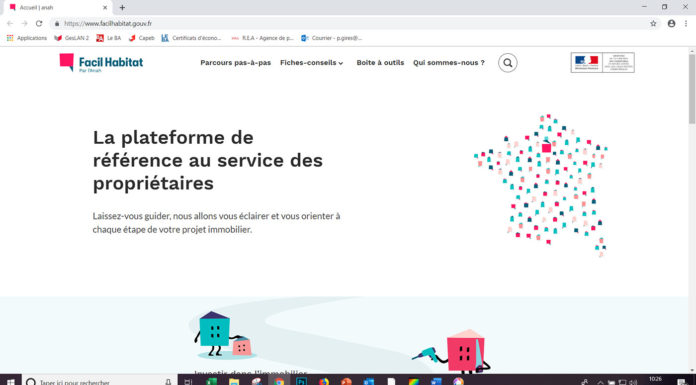
Task: Click the 'Laissez-vous guider' paragraph text
Action: pos(217,223)
